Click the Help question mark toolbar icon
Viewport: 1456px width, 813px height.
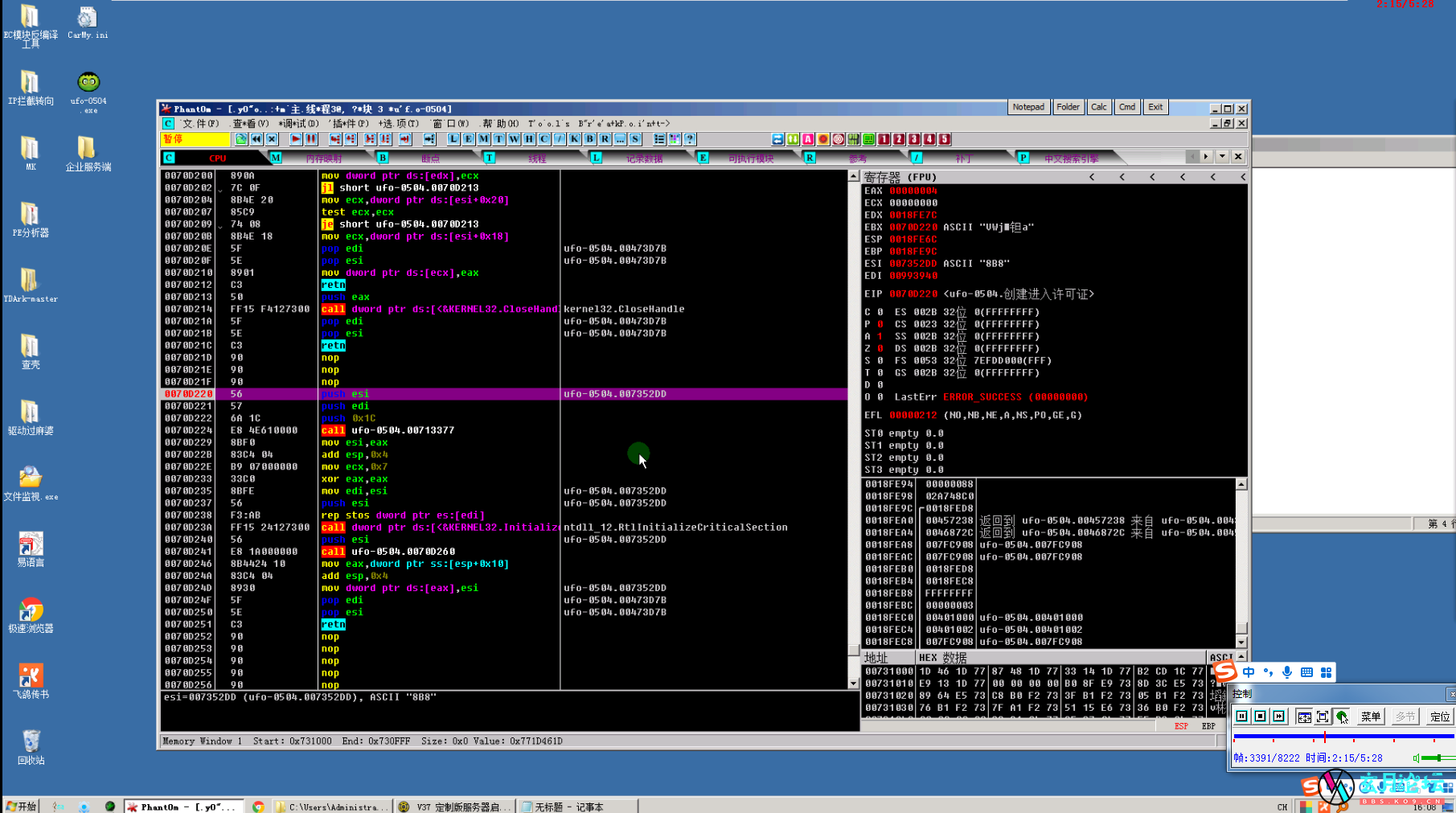coord(690,139)
